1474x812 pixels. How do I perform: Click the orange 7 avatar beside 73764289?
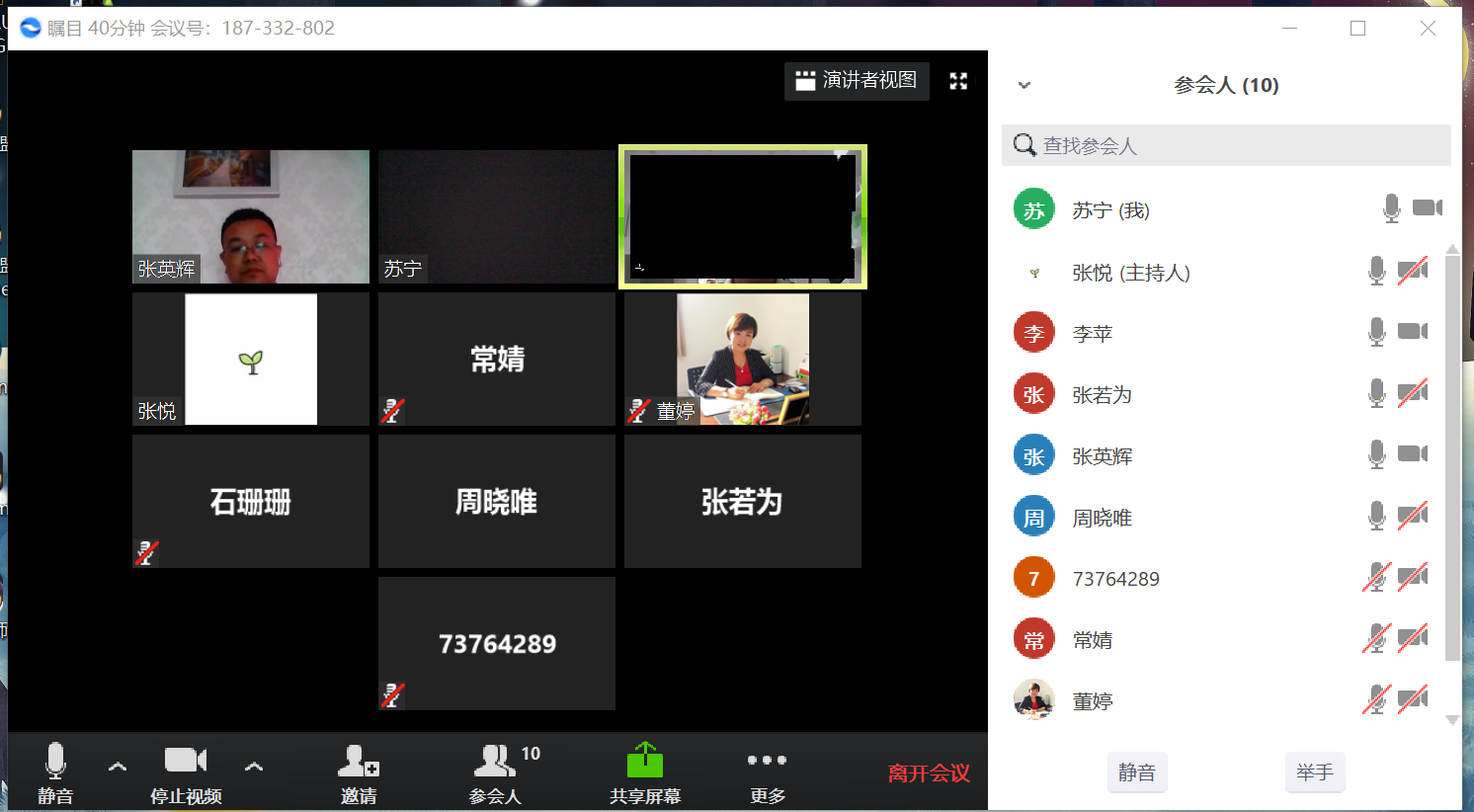coord(1034,578)
